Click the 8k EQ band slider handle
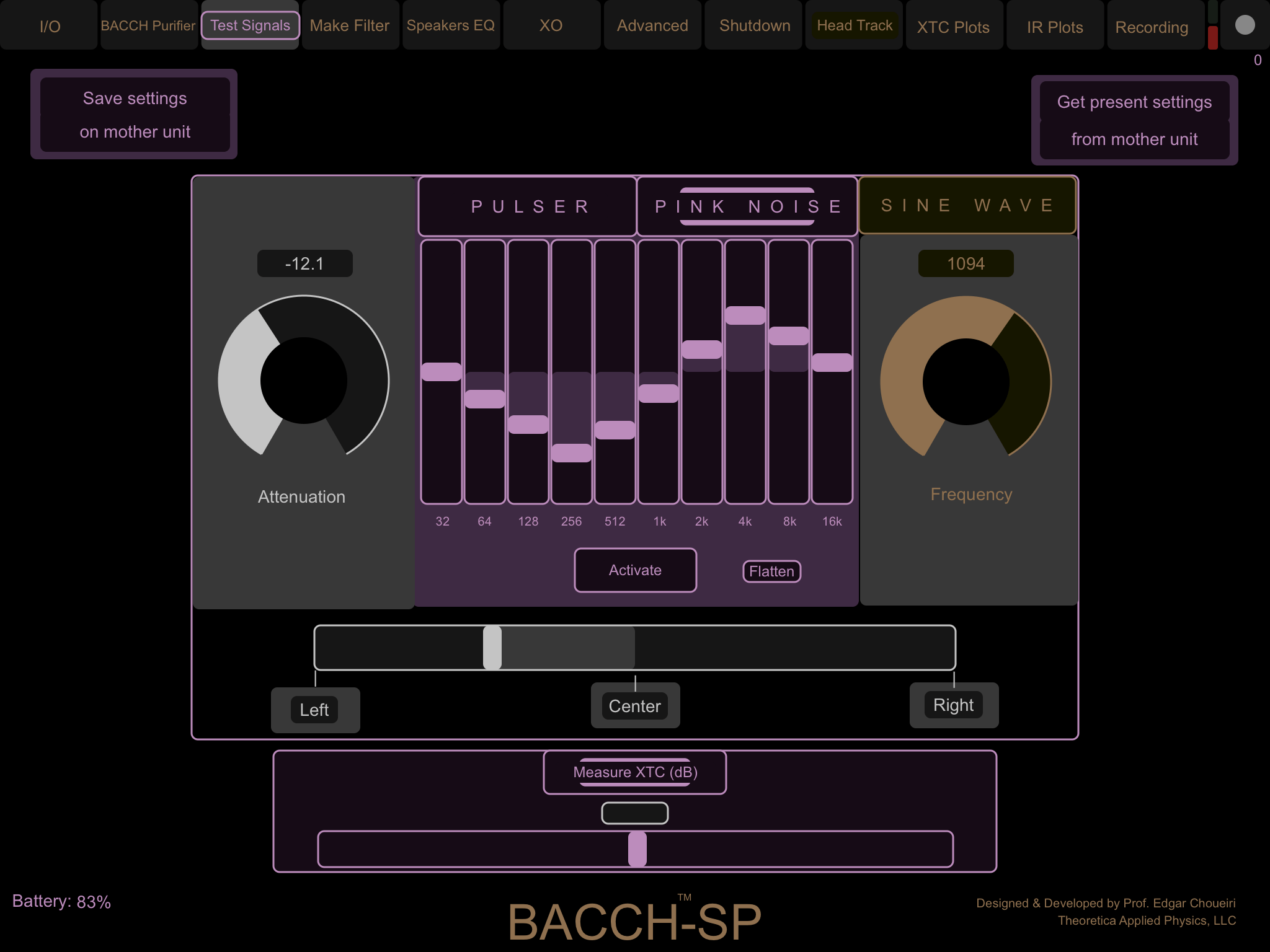 tap(789, 335)
